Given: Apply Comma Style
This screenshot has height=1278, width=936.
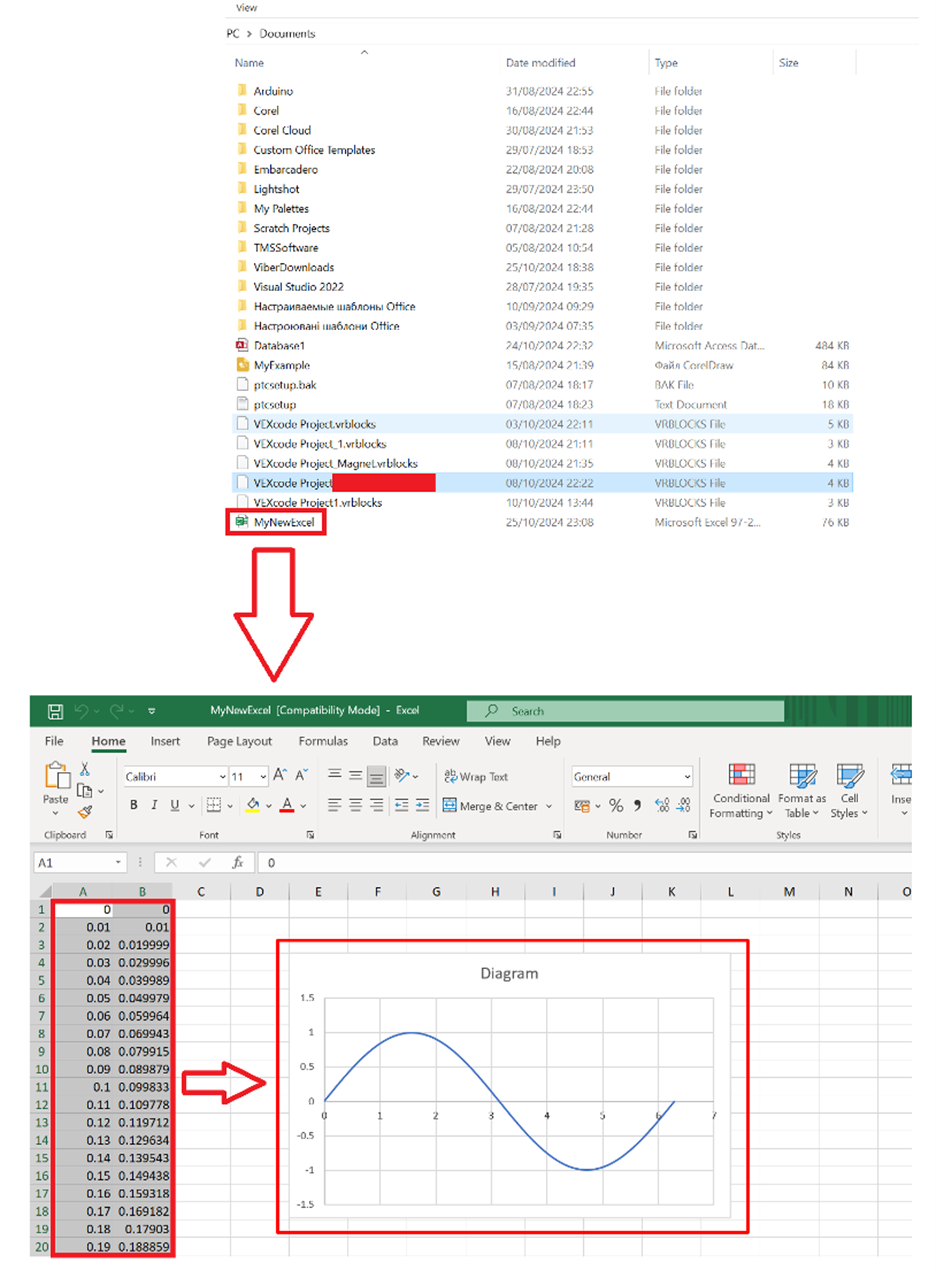Looking at the screenshot, I should tap(637, 806).
